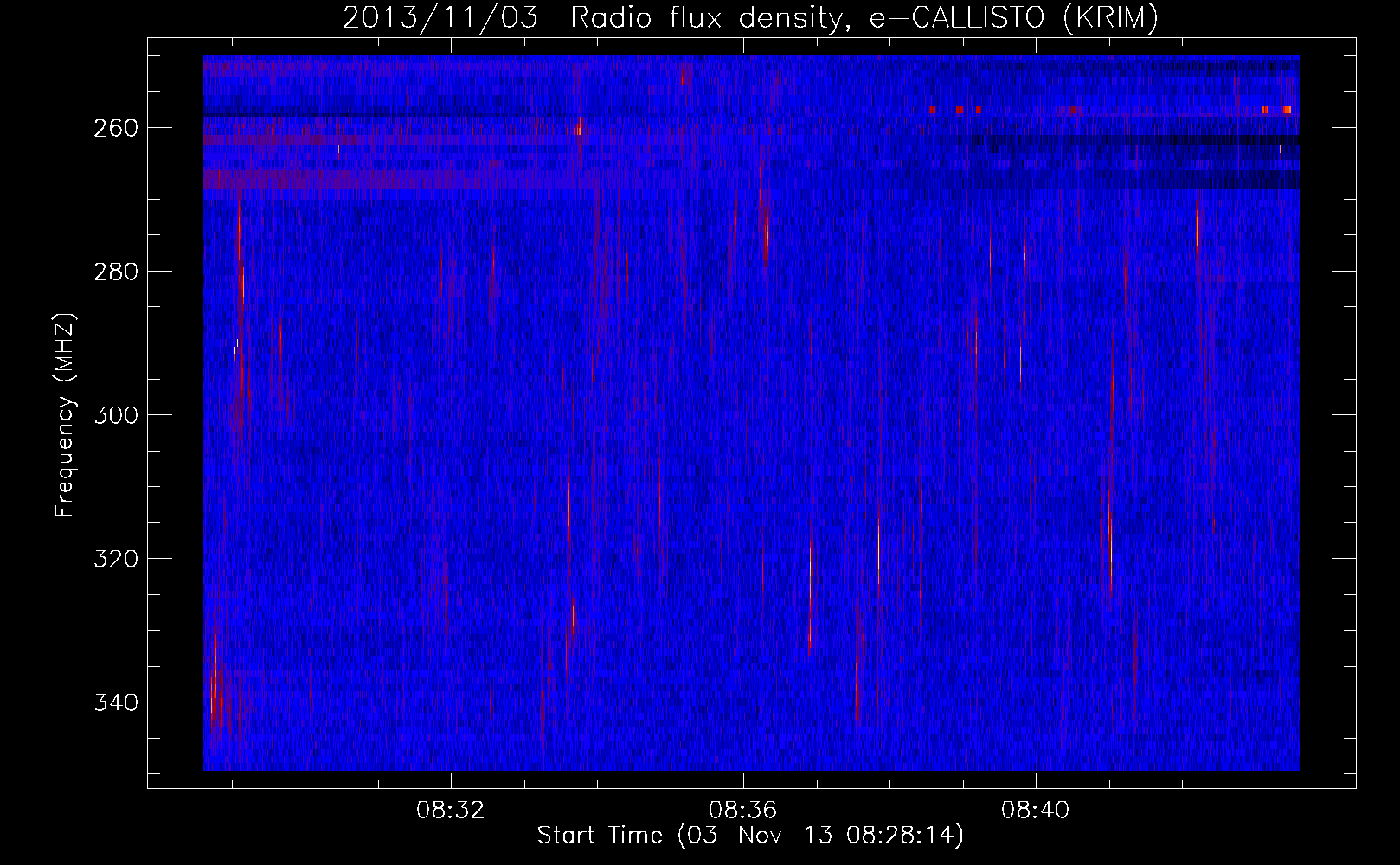This screenshot has height=865, width=1400.
Task: Click the 08:36 time tick label
Action: pyautogui.click(x=743, y=811)
